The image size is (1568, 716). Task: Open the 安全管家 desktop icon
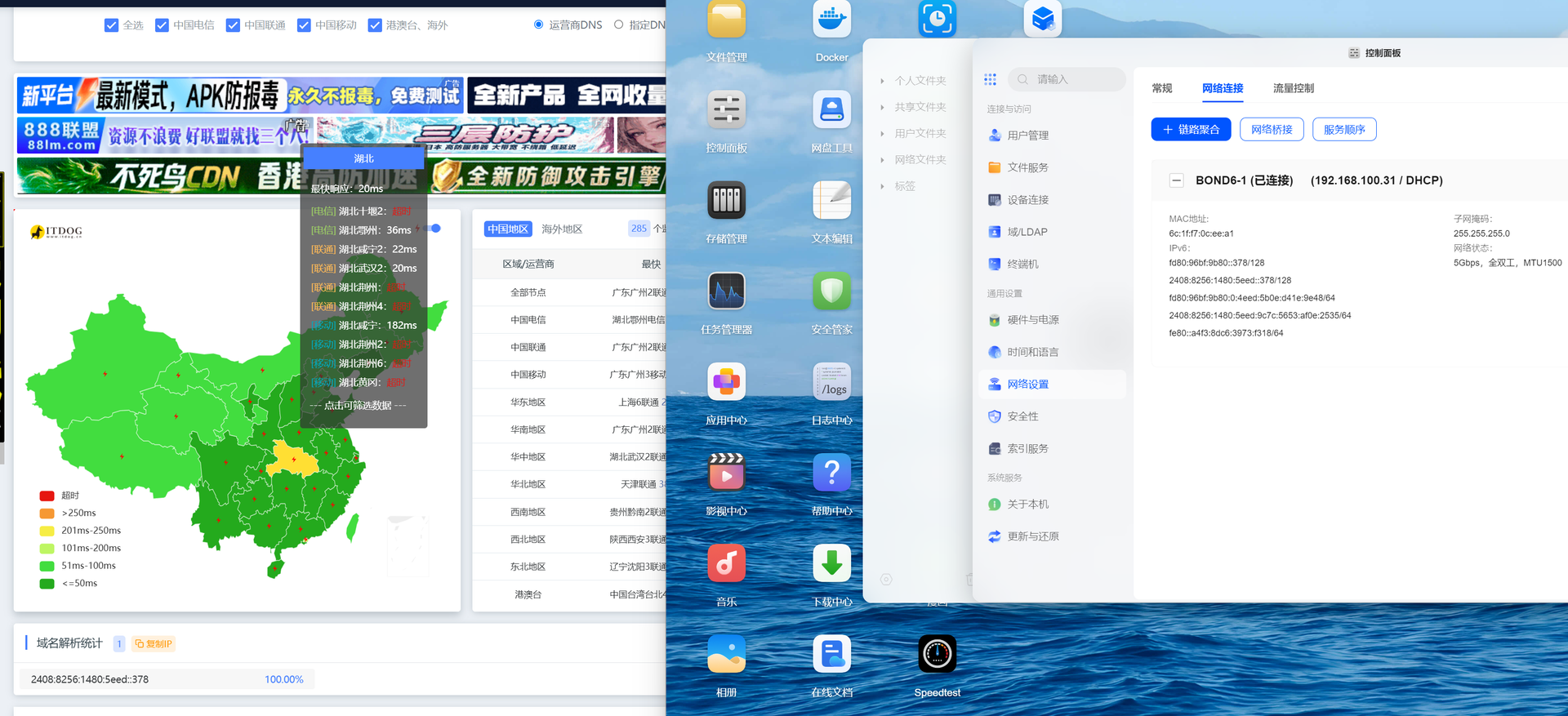point(831,291)
